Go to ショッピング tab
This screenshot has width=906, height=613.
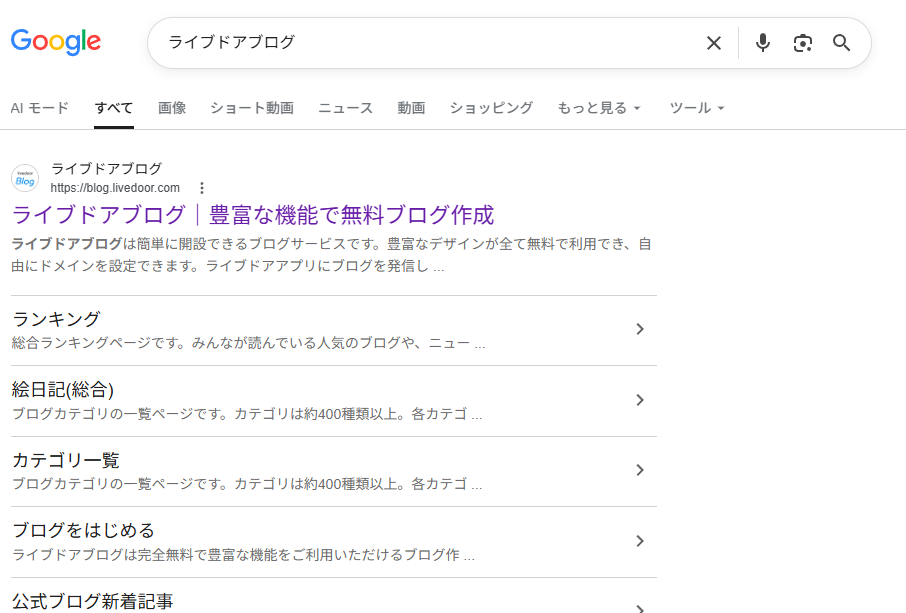click(x=491, y=108)
